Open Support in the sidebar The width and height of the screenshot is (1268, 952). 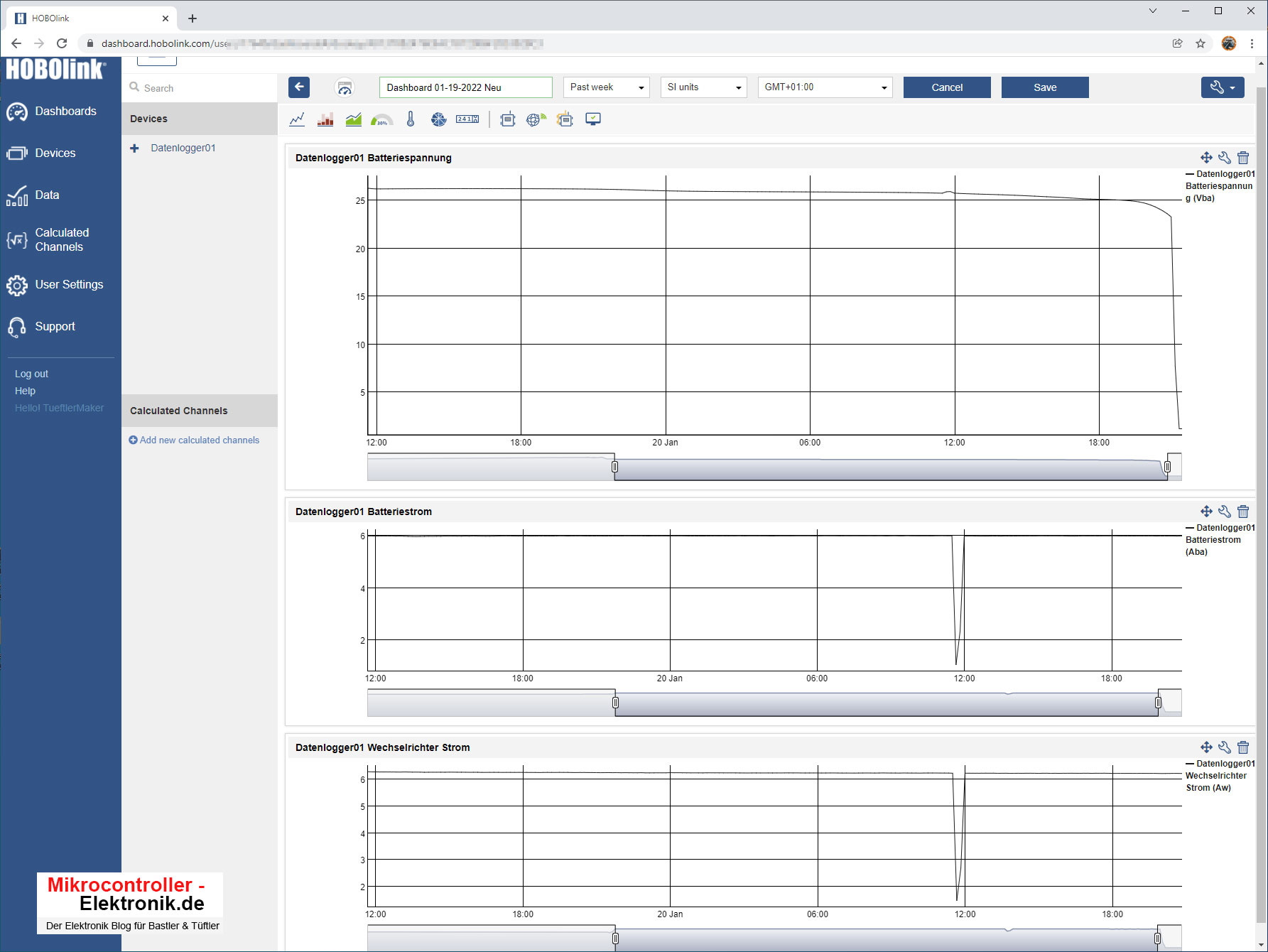click(x=41, y=327)
